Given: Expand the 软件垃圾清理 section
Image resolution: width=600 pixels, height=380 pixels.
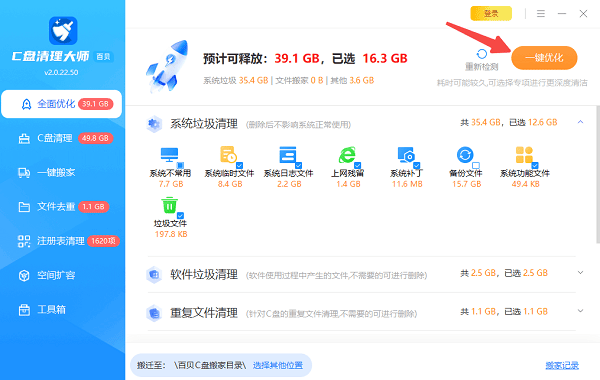Looking at the screenshot, I should click(x=580, y=273).
